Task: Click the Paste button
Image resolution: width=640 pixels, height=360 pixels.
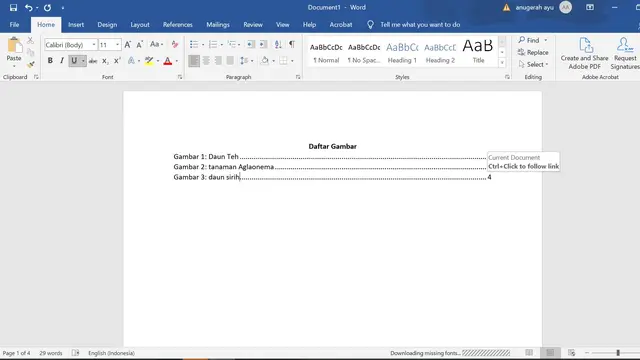Action: (x=14, y=52)
